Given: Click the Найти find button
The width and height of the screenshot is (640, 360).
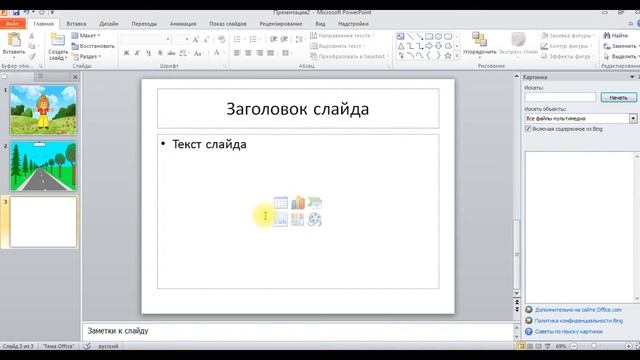Looking at the screenshot, I should (x=616, y=36).
